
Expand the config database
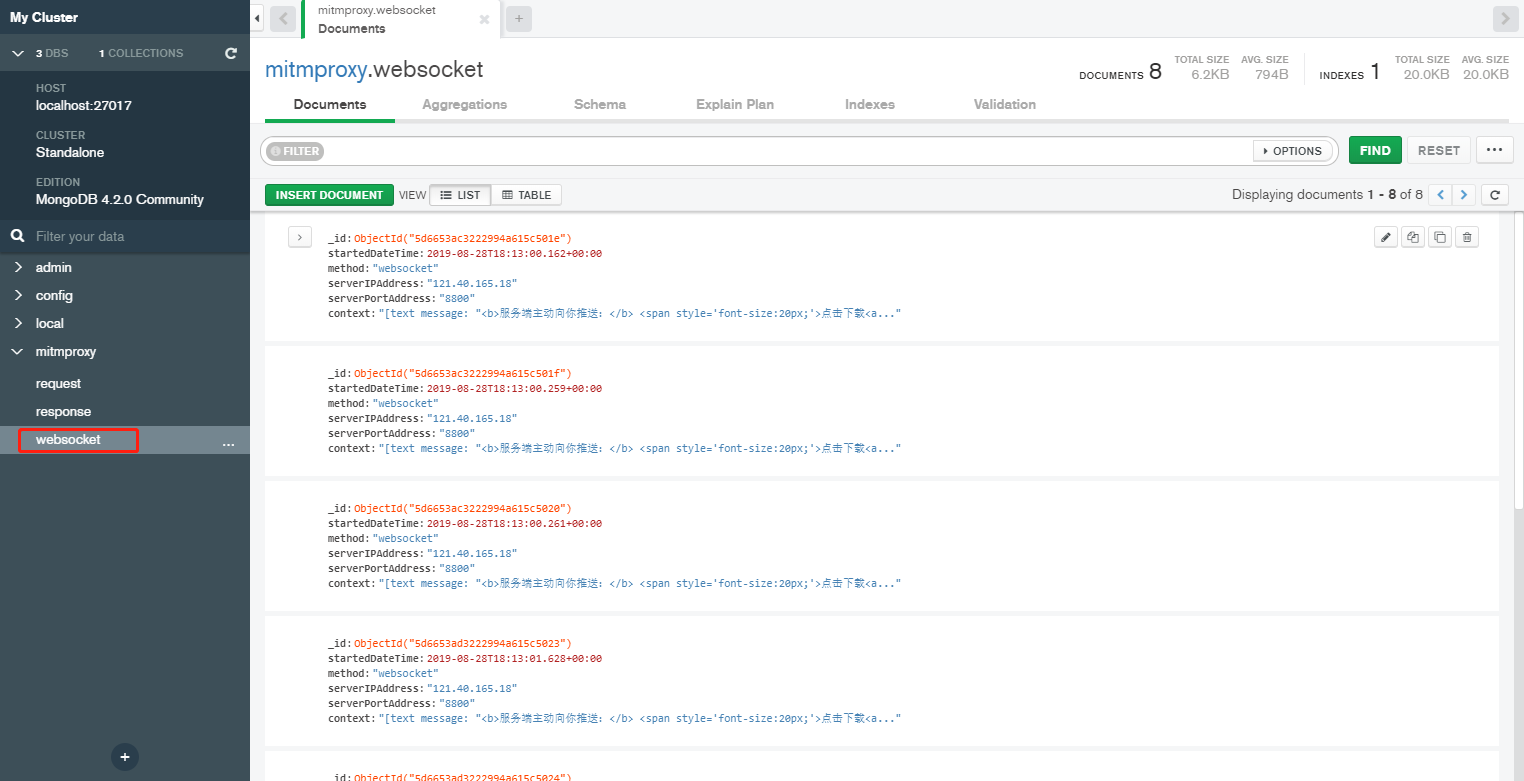[17, 296]
